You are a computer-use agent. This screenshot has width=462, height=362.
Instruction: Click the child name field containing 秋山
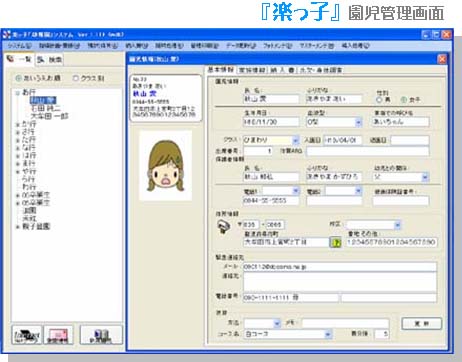point(271,99)
